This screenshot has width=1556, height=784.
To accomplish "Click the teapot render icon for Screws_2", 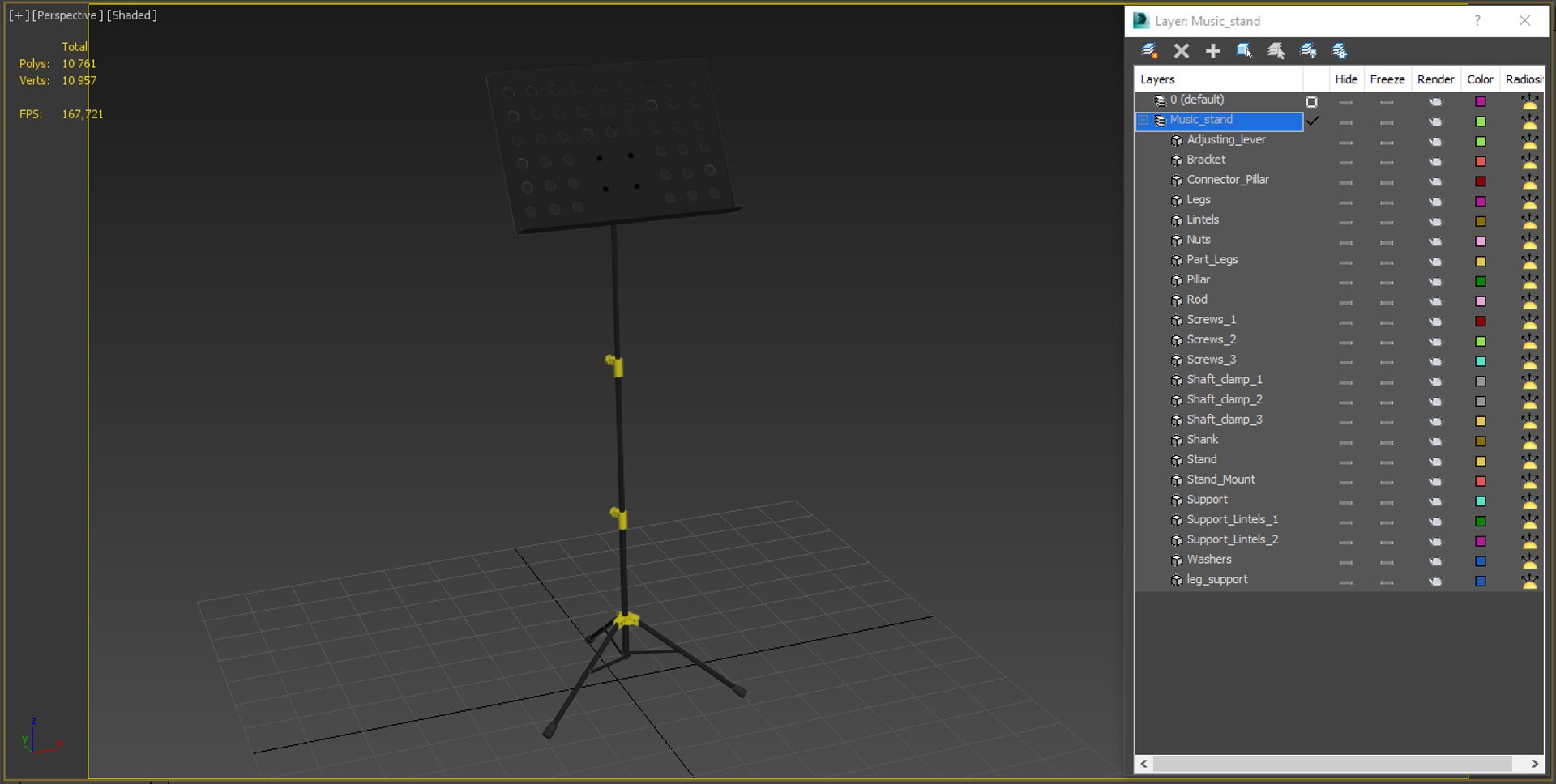I will pos(1435,341).
